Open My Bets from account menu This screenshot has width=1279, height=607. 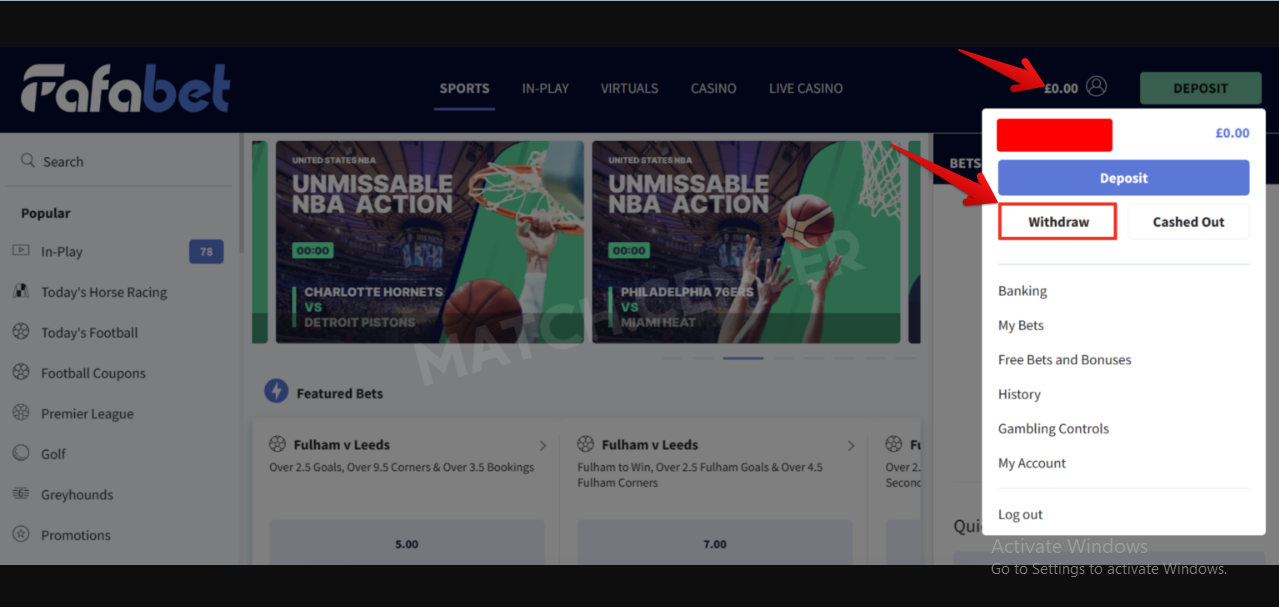pos(1021,325)
